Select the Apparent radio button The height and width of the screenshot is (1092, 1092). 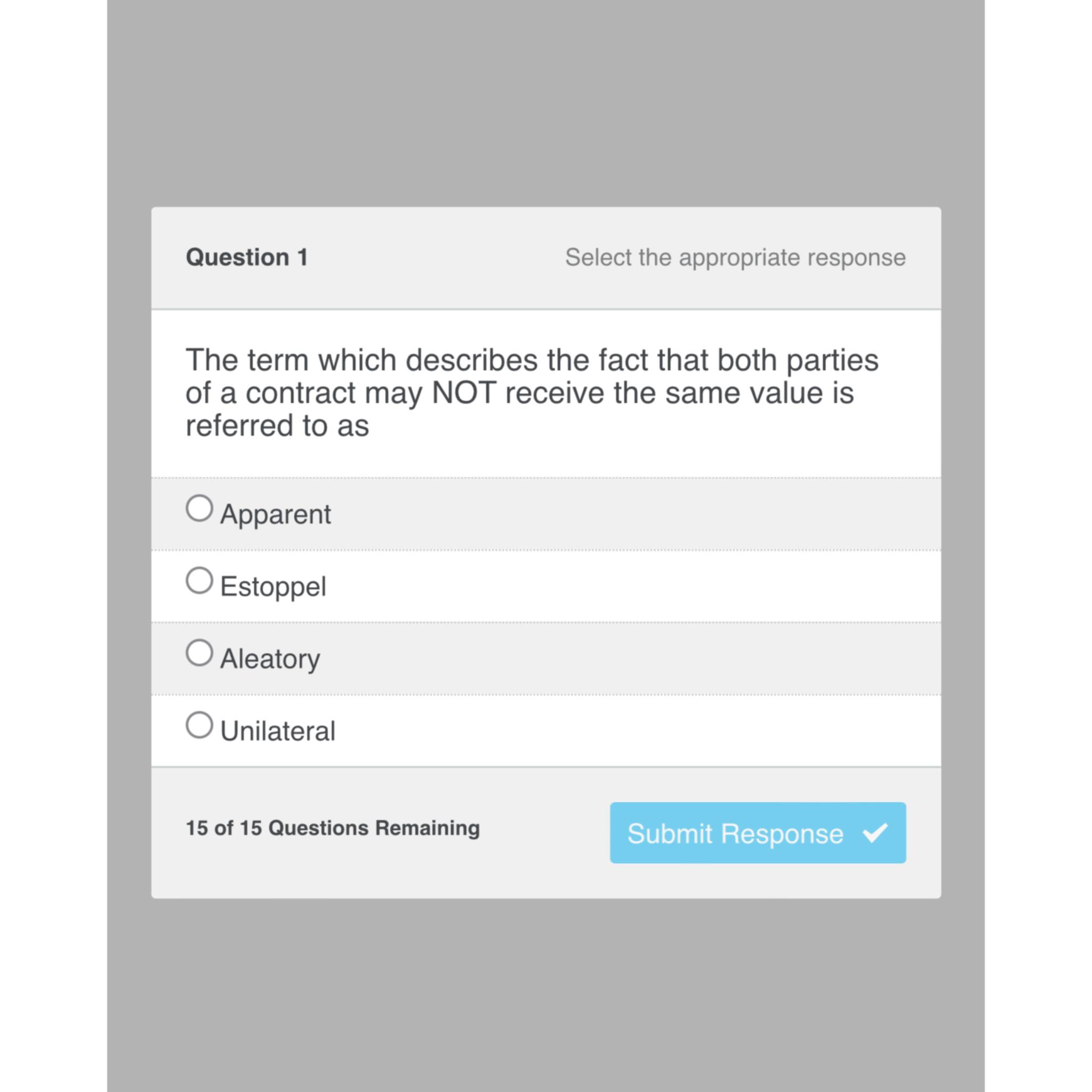tap(199, 509)
